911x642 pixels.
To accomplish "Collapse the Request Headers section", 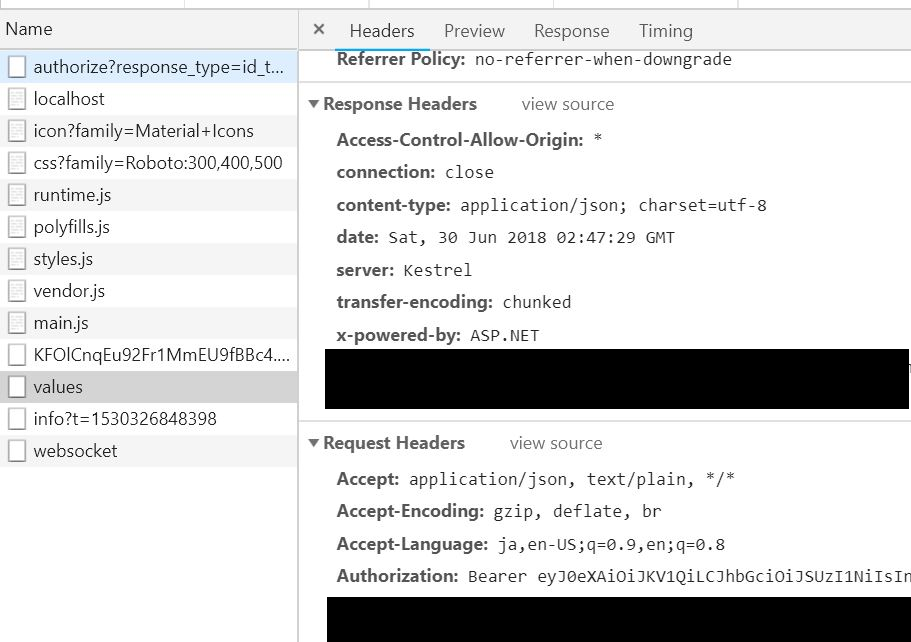I will pos(314,443).
